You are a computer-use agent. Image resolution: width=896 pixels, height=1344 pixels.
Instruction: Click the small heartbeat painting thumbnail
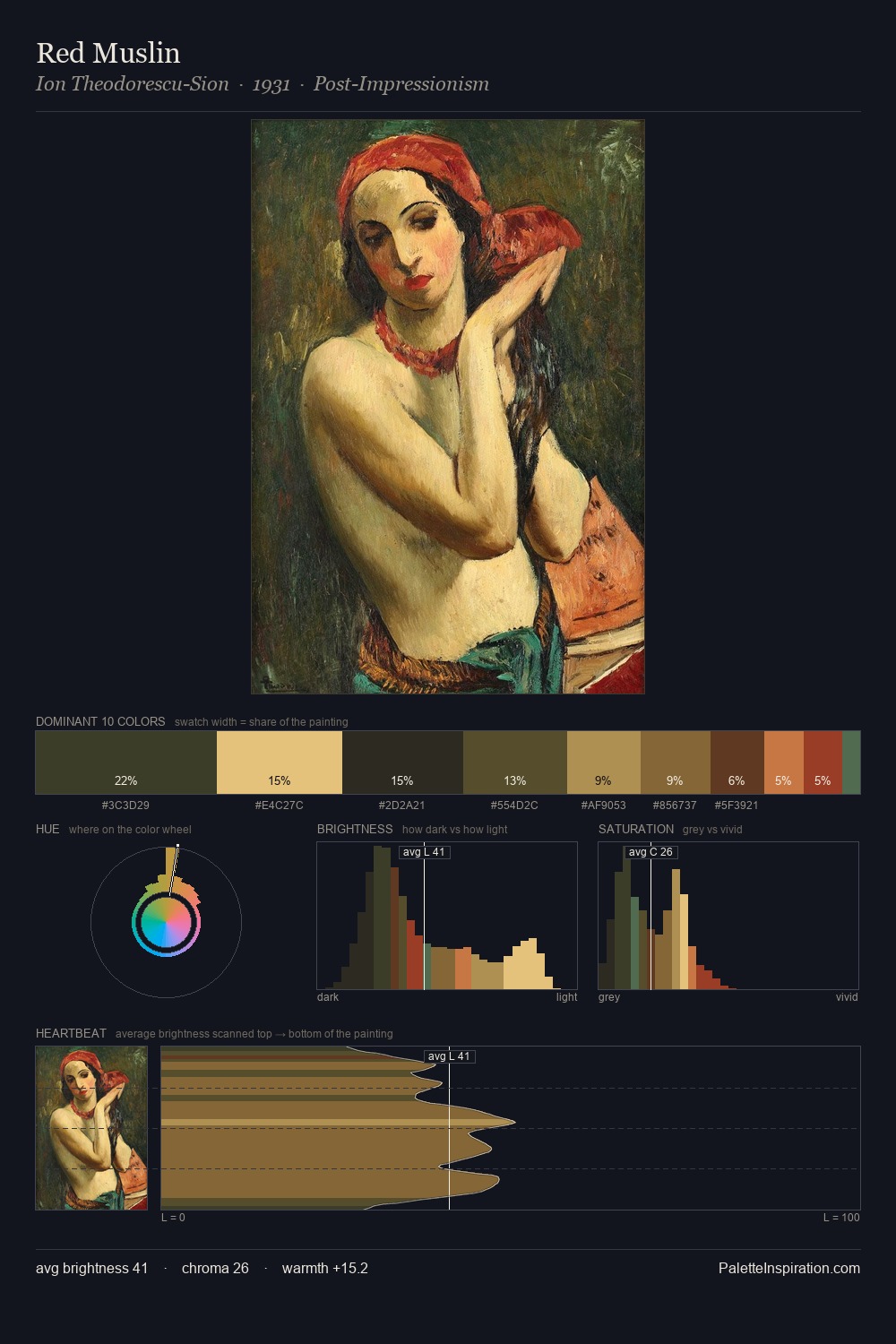pos(91,1128)
